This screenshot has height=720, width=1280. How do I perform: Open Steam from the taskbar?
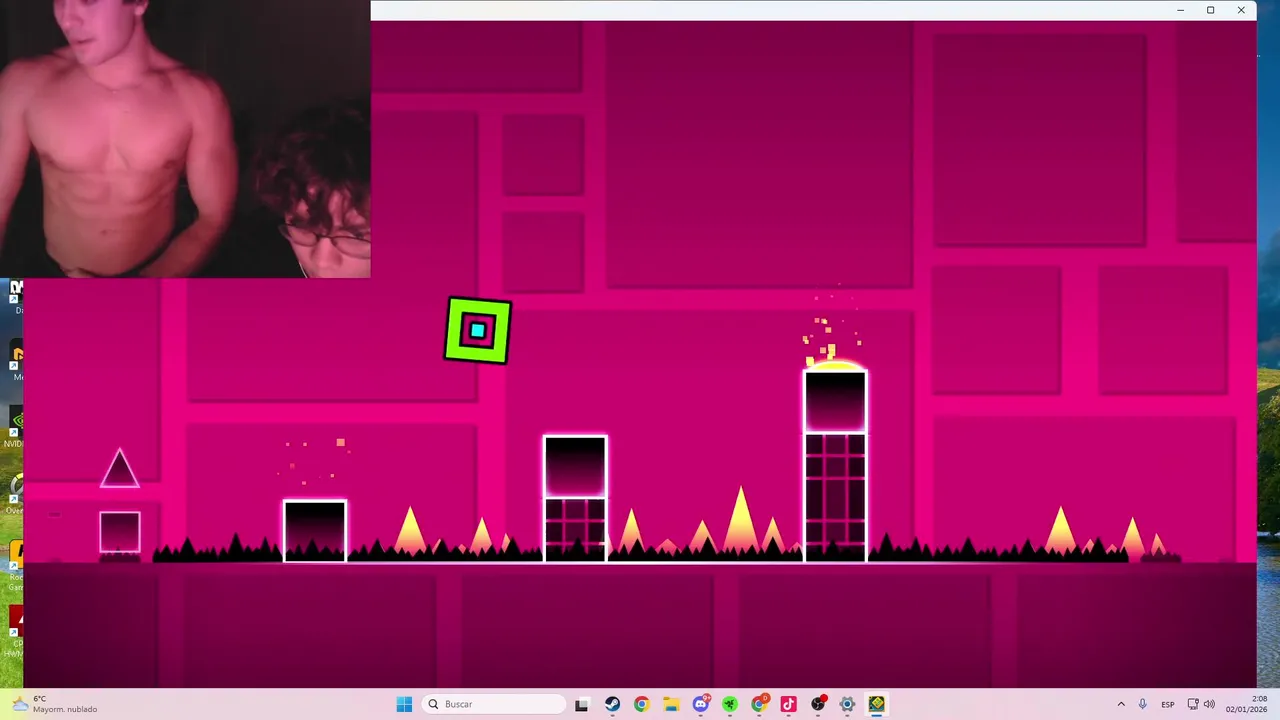coord(612,704)
